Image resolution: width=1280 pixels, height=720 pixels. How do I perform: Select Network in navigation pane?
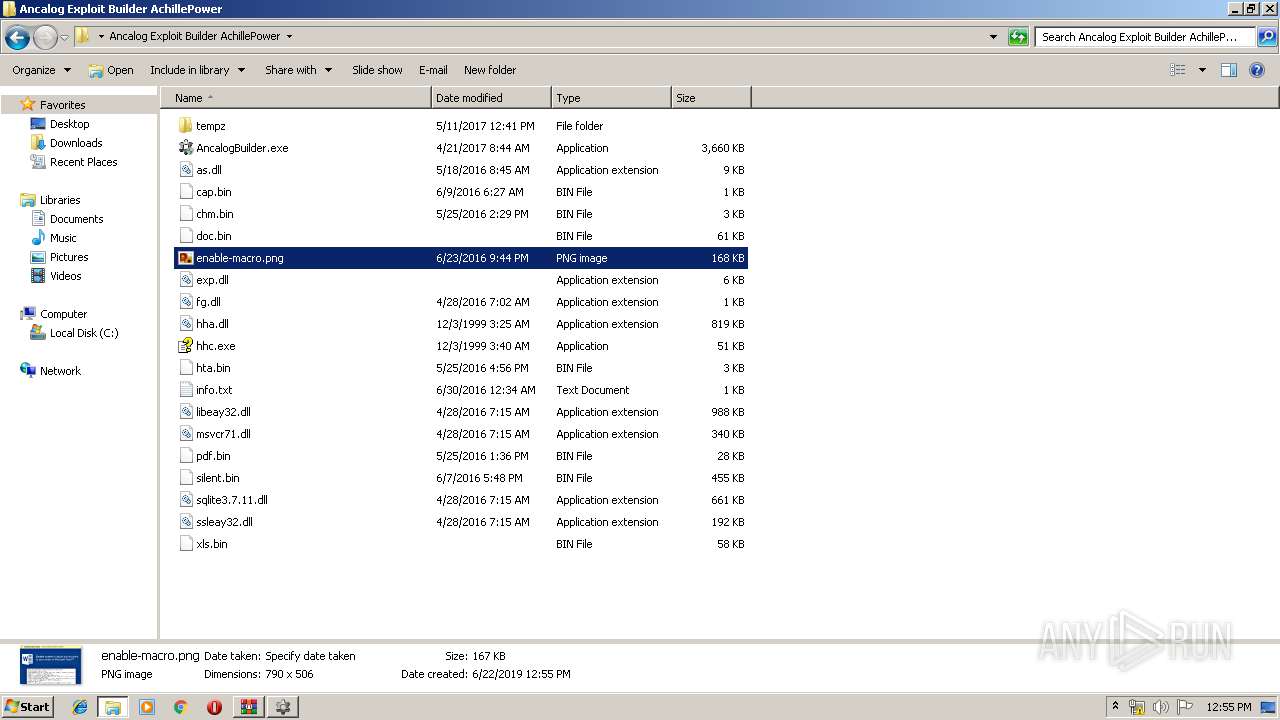(60, 371)
